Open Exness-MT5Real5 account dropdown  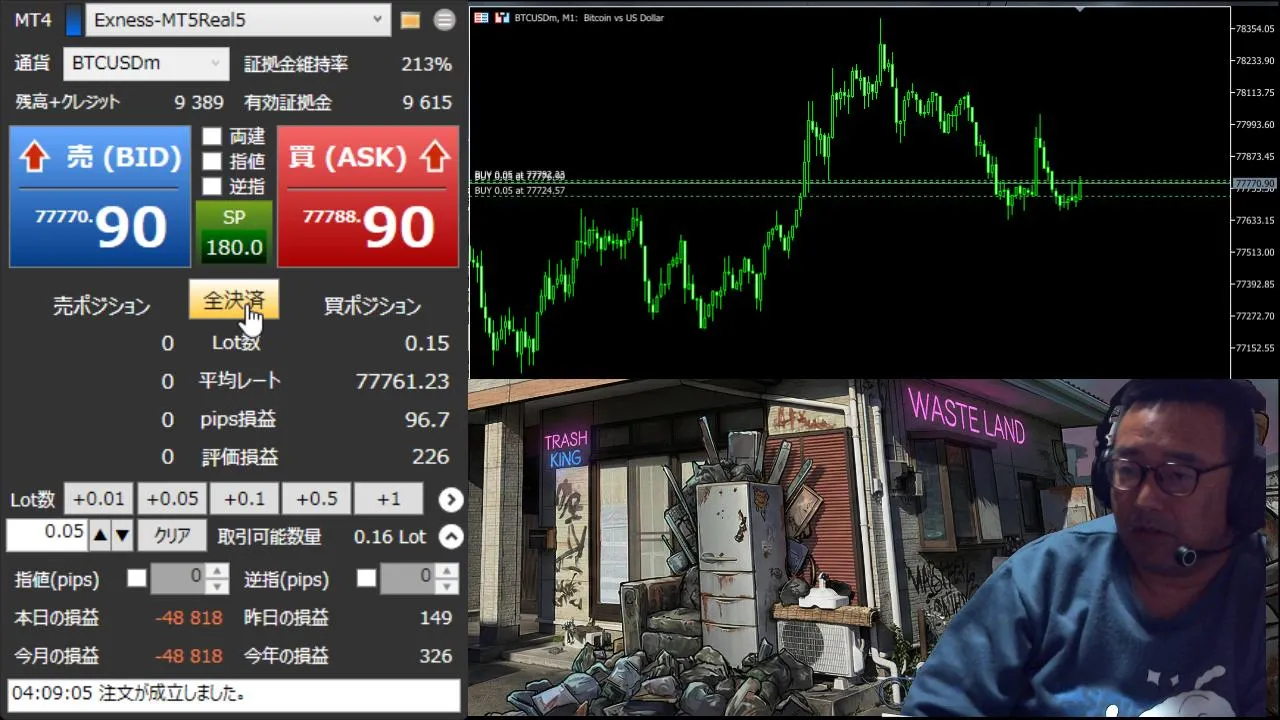(238, 19)
